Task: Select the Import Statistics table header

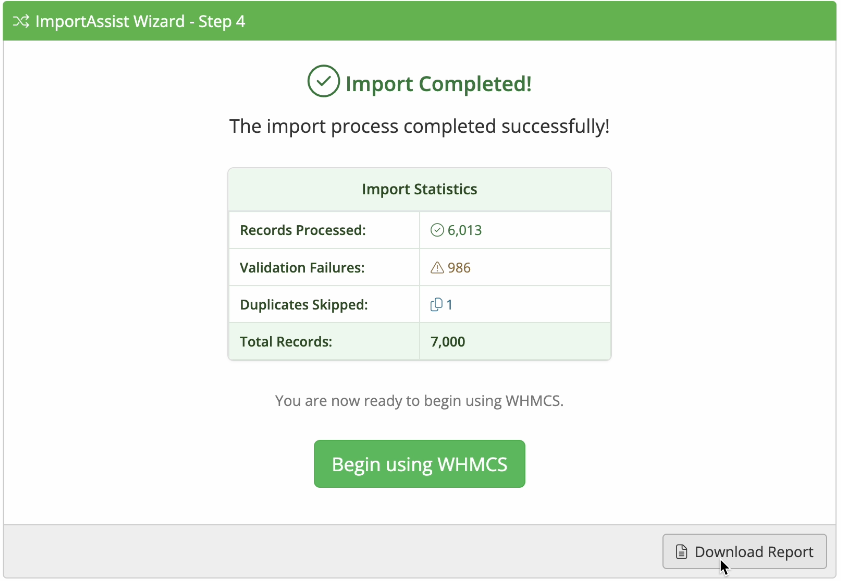Action: pyautogui.click(x=419, y=189)
